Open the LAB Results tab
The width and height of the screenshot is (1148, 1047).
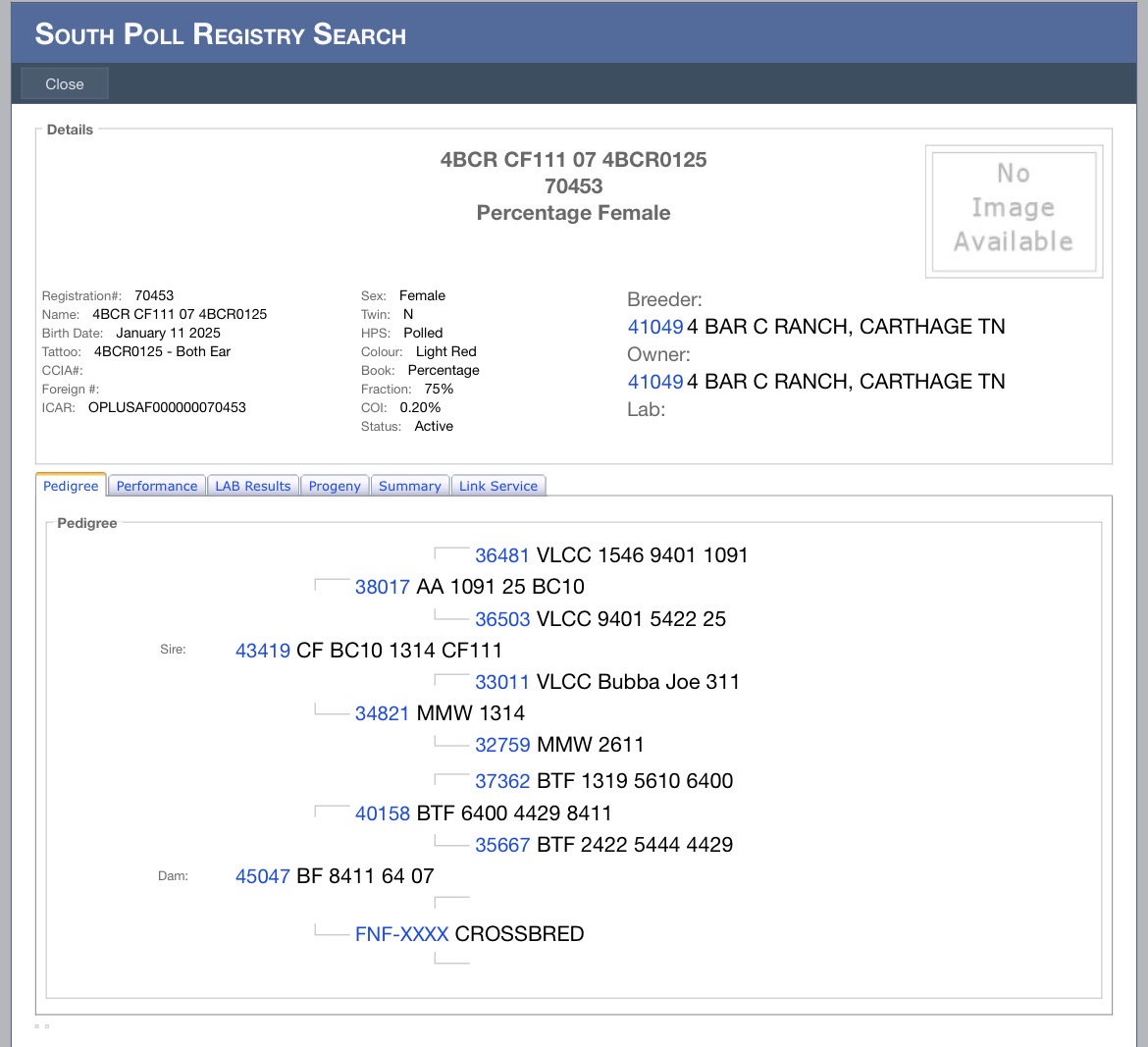[x=253, y=486]
